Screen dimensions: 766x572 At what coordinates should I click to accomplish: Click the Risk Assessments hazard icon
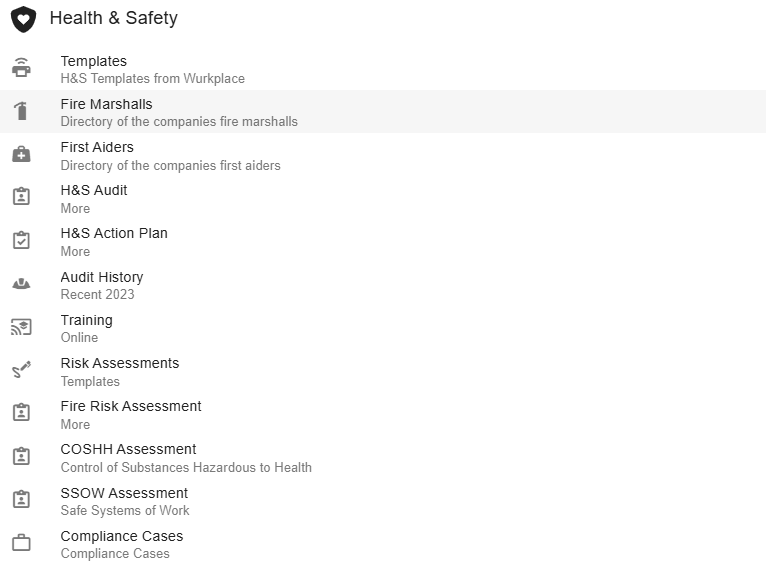[x=21, y=370]
